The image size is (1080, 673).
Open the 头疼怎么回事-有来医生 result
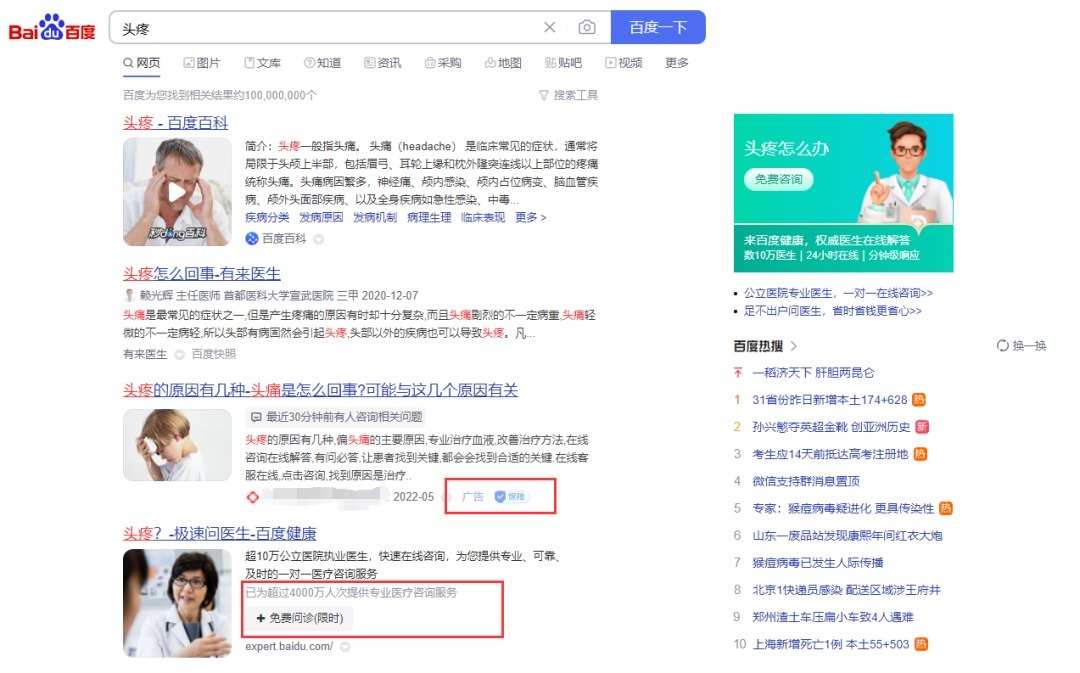pyautogui.click(x=201, y=273)
